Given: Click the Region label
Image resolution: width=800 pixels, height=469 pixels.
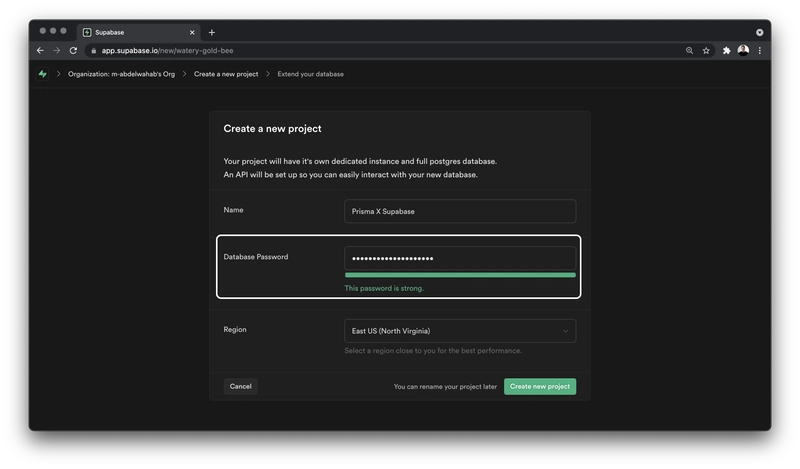Looking at the screenshot, I should coord(235,330).
